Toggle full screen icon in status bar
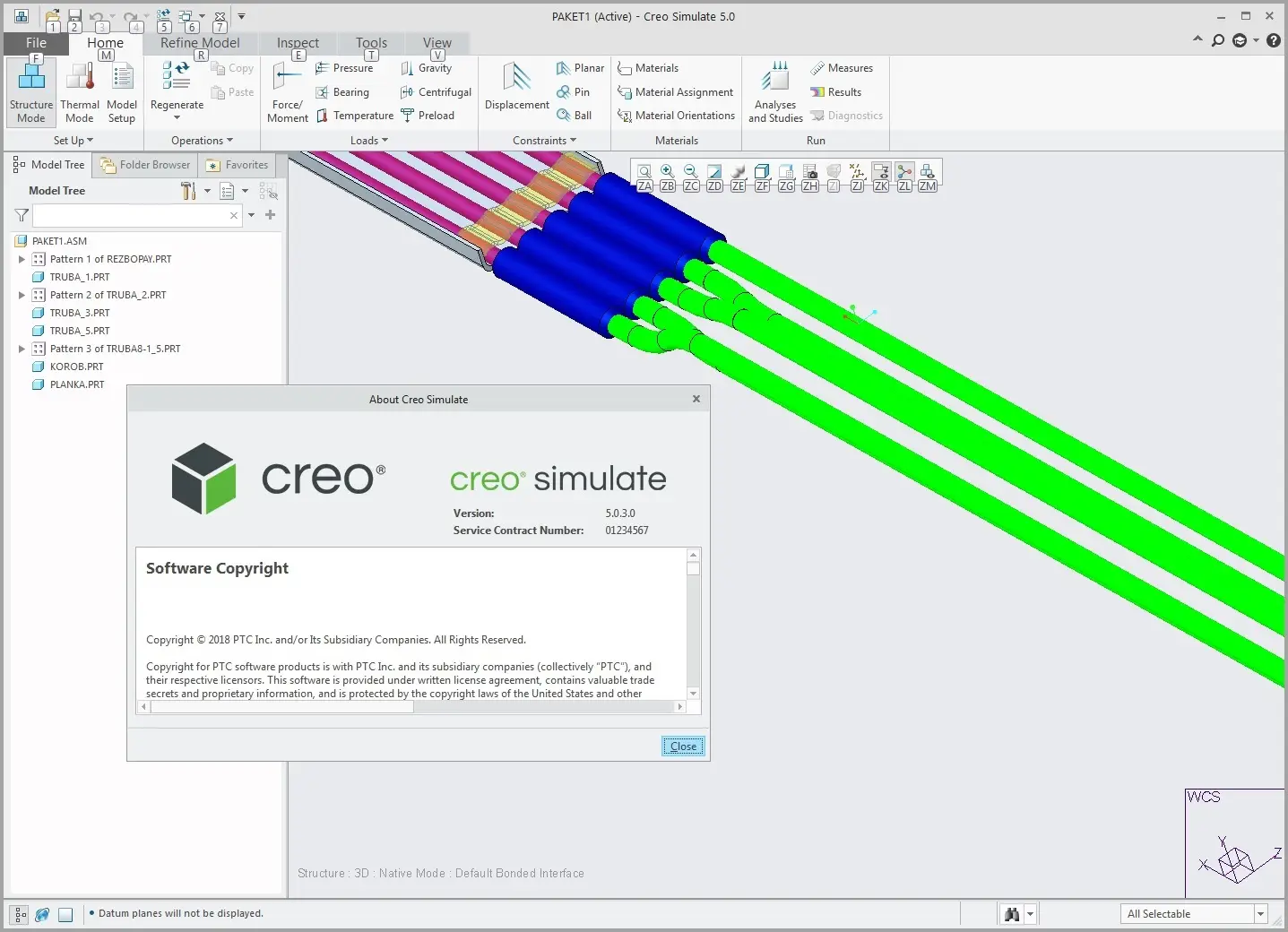1288x932 pixels. pyautogui.click(x=65, y=915)
